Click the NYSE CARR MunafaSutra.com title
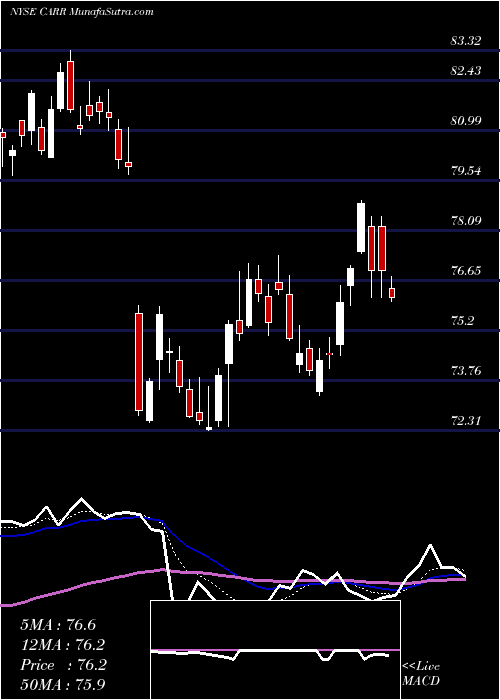500x700 pixels. 82,11
